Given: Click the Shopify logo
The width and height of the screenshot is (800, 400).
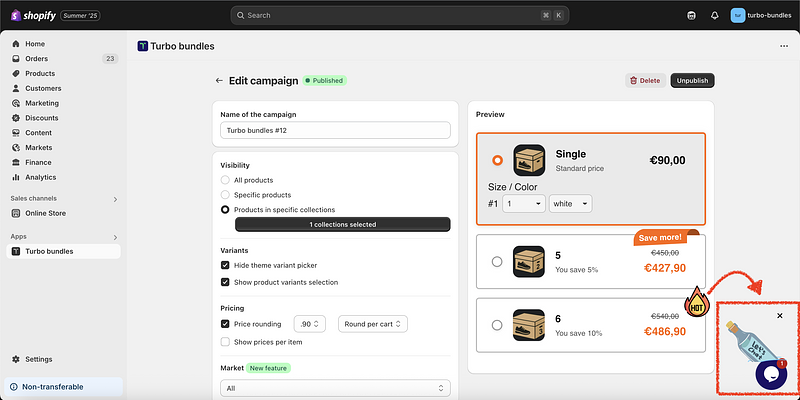Looking at the screenshot, I should (x=33, y=15).
